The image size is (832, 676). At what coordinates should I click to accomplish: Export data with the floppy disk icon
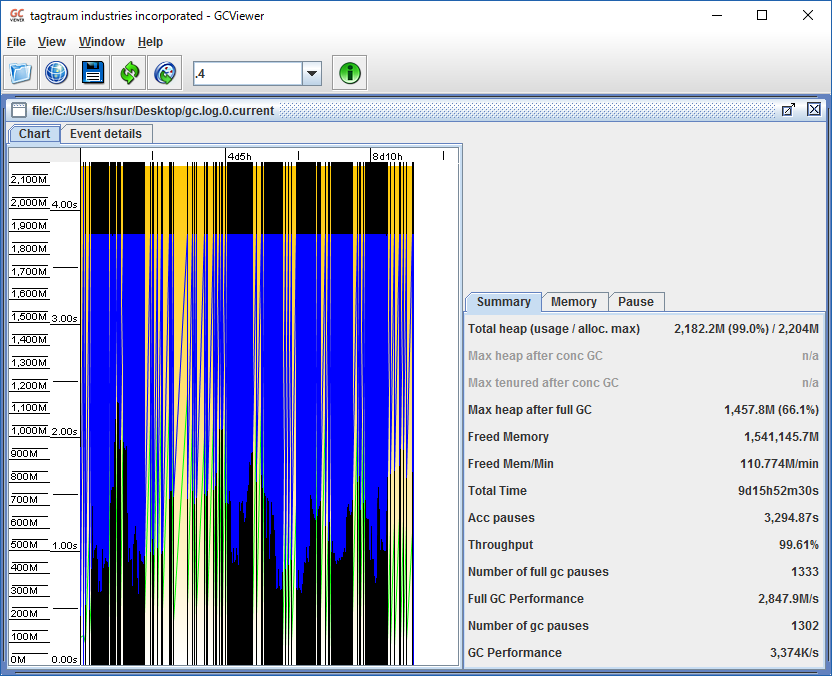(x=93, y=73)
